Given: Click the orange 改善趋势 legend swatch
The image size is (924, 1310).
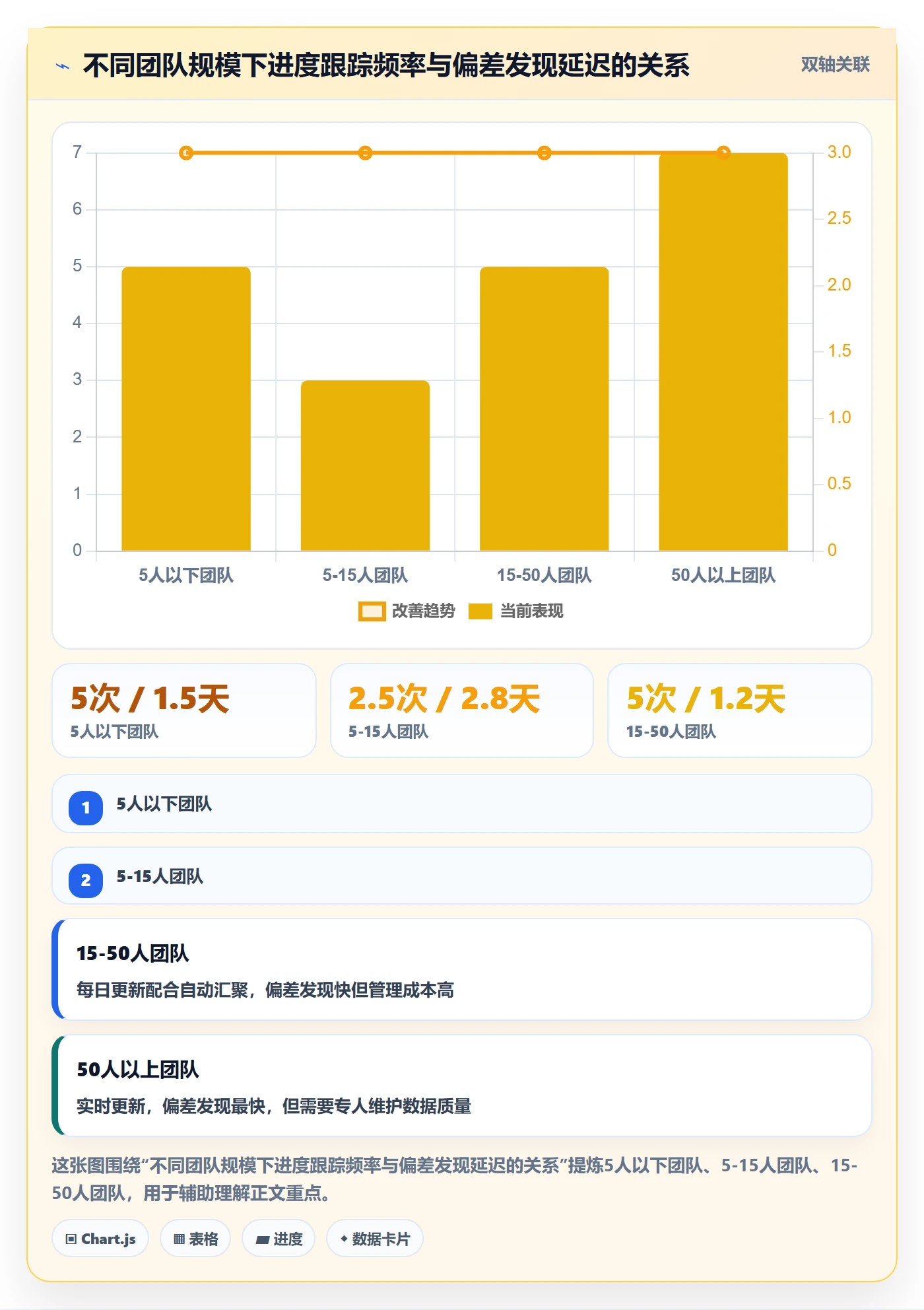Looking at the screenshot, I should click(x=372, y=611).
